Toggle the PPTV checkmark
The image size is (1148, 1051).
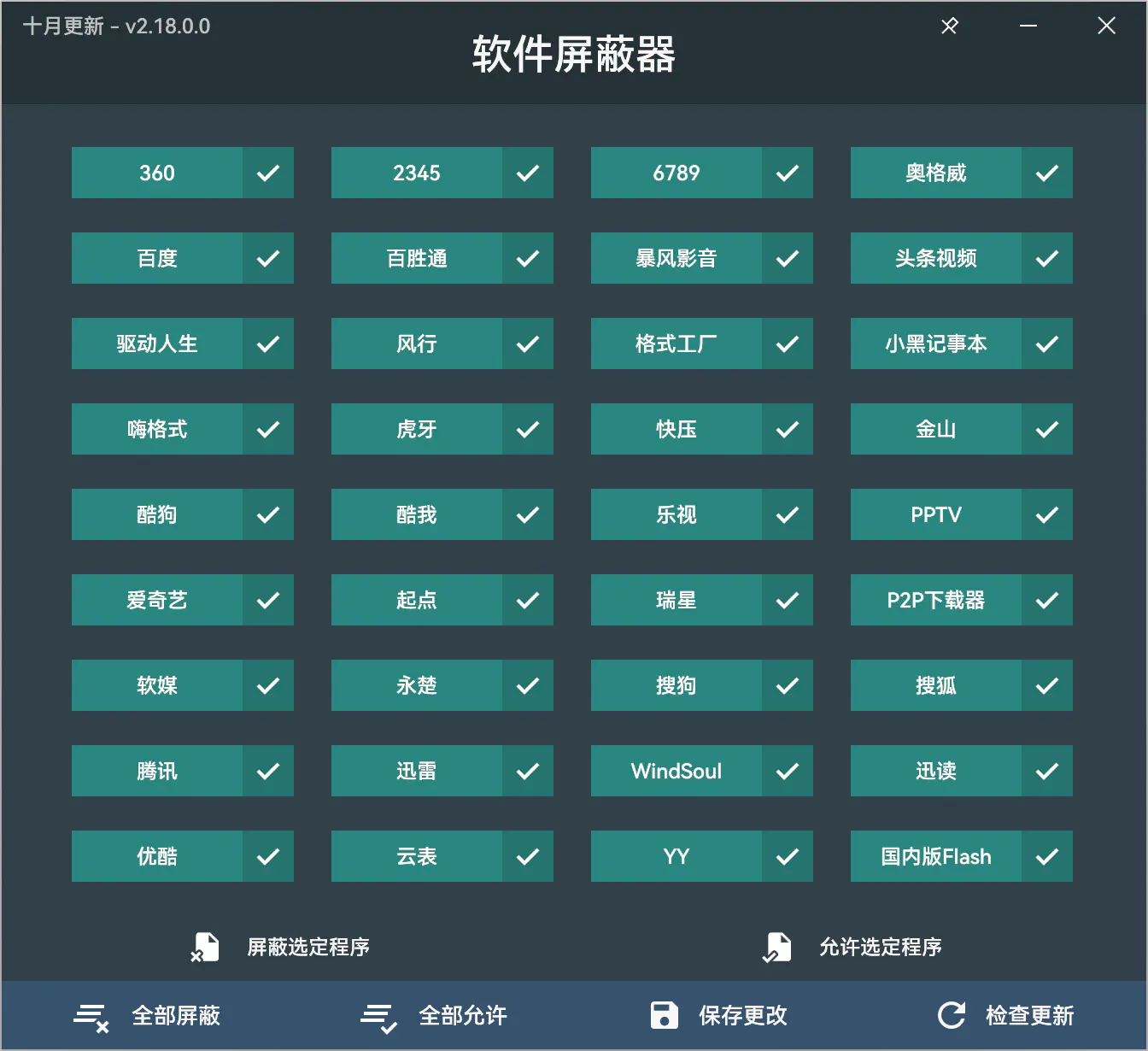pyautogui.click(x=1047, y=514)
